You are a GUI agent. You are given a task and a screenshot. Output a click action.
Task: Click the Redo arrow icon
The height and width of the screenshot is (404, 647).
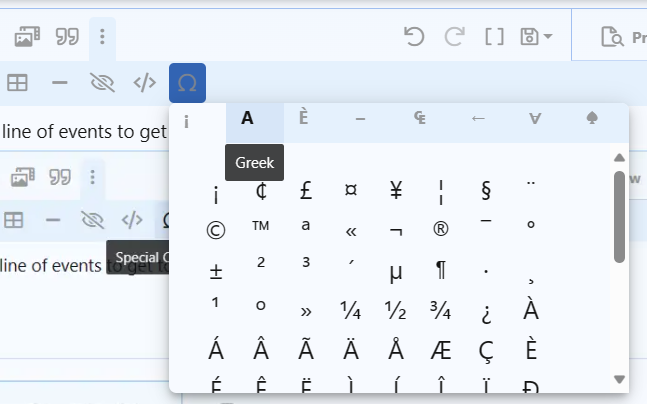tap(455, 37)
